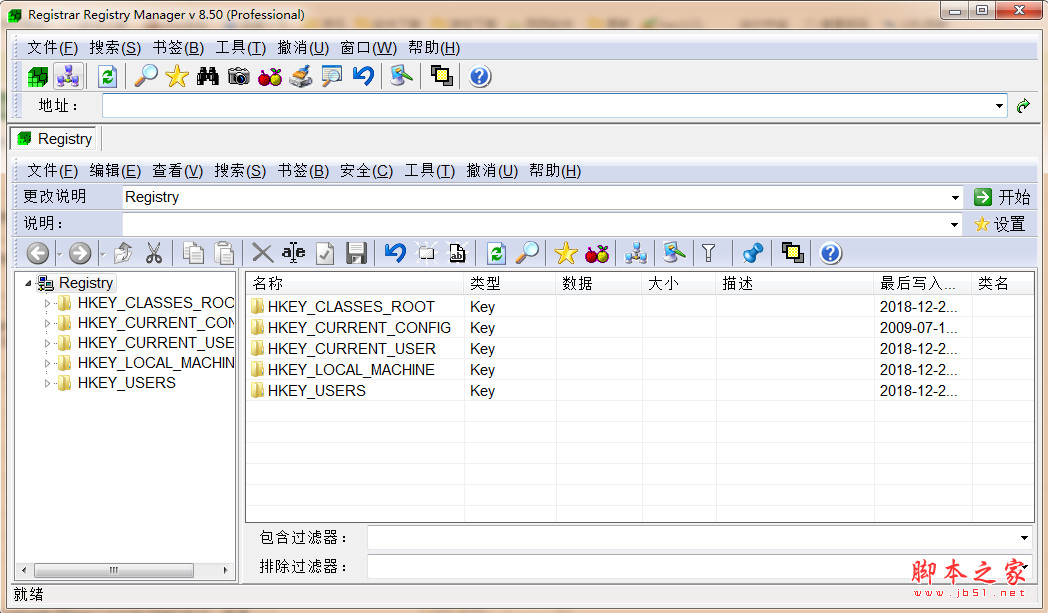The image size is (1048, 613).
Task: Open the back button history dropdown arrow
Action: (x=59, y=255)
